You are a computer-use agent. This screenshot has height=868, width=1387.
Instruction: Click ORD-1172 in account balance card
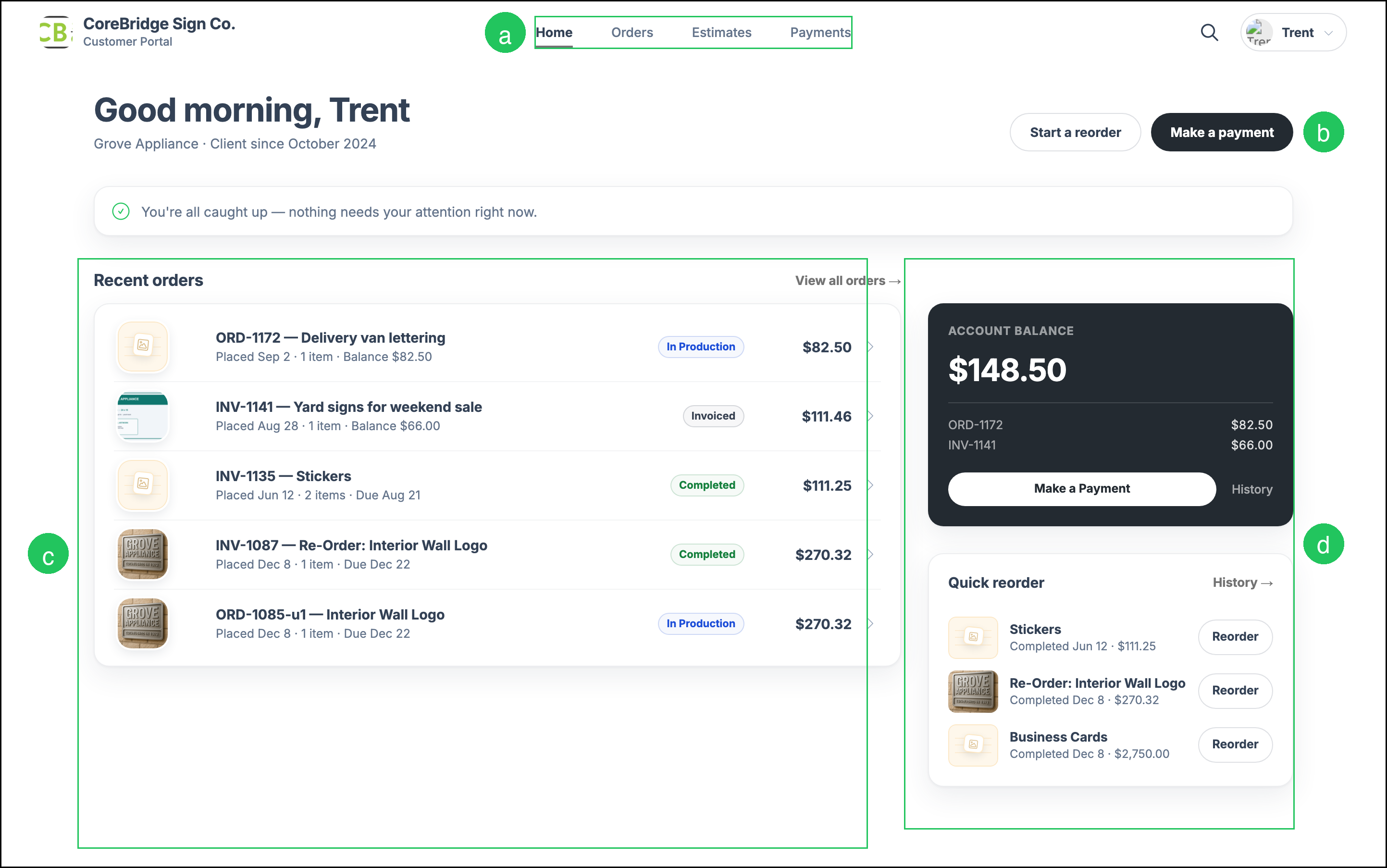(x=976, y=425)
